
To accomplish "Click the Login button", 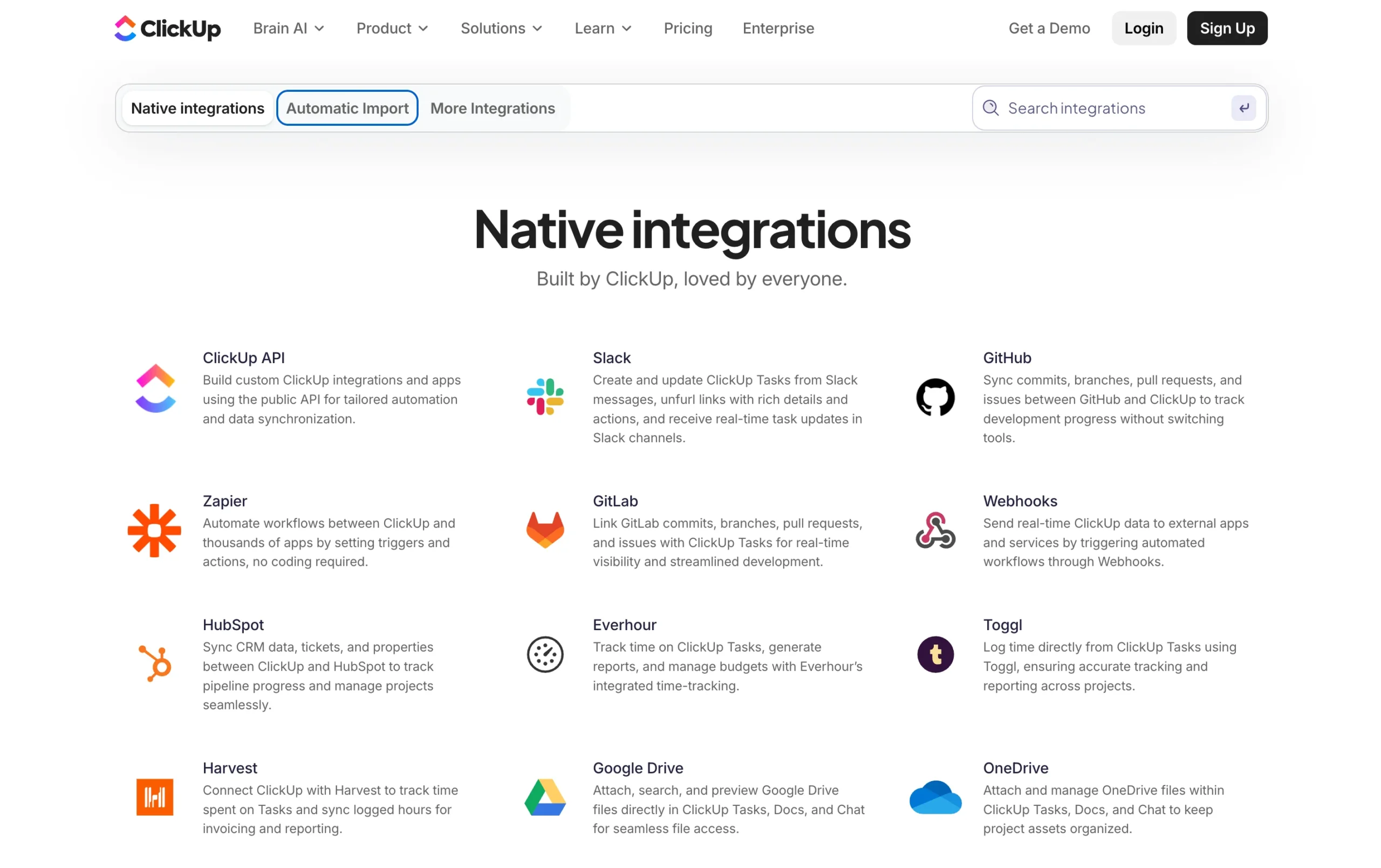I will click(x=1143, y=28).
